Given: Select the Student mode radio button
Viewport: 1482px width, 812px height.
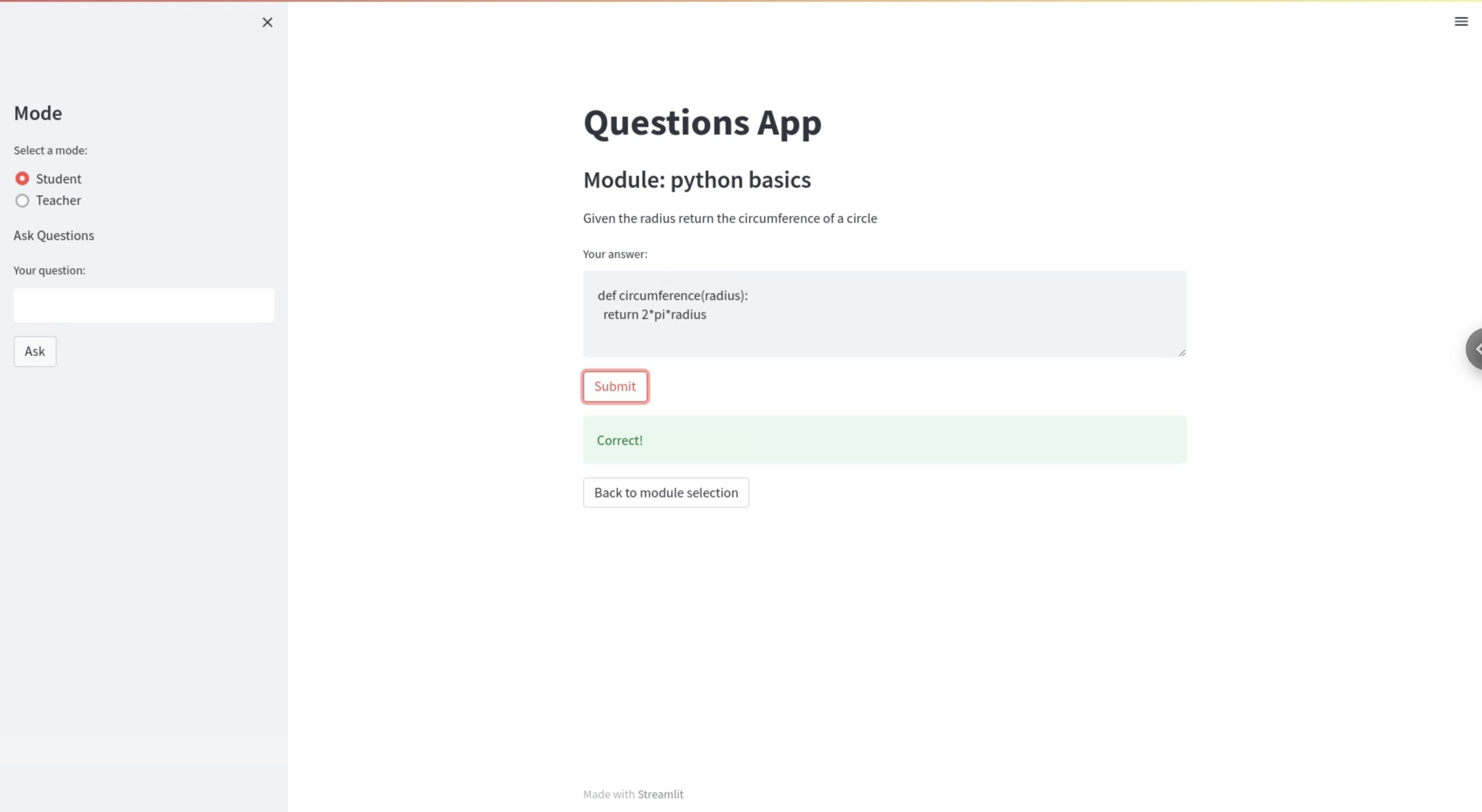Looking at the screenshot, I should (22, 179).
